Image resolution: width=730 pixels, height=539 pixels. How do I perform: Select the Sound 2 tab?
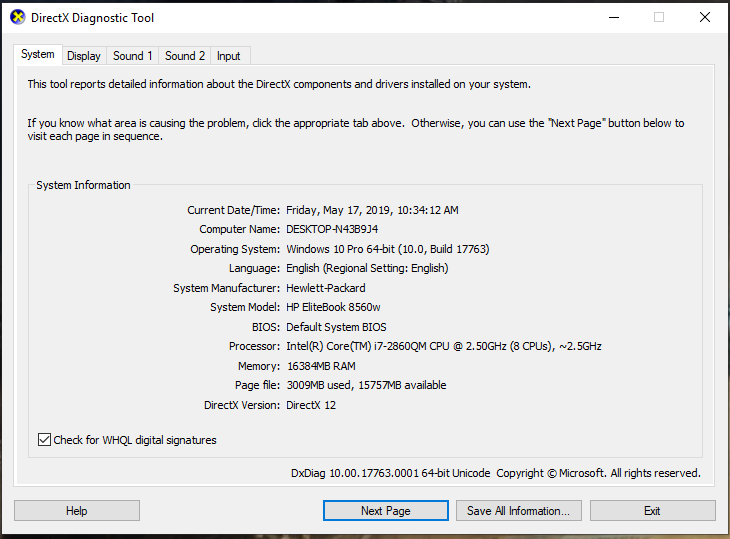[185, 56]
